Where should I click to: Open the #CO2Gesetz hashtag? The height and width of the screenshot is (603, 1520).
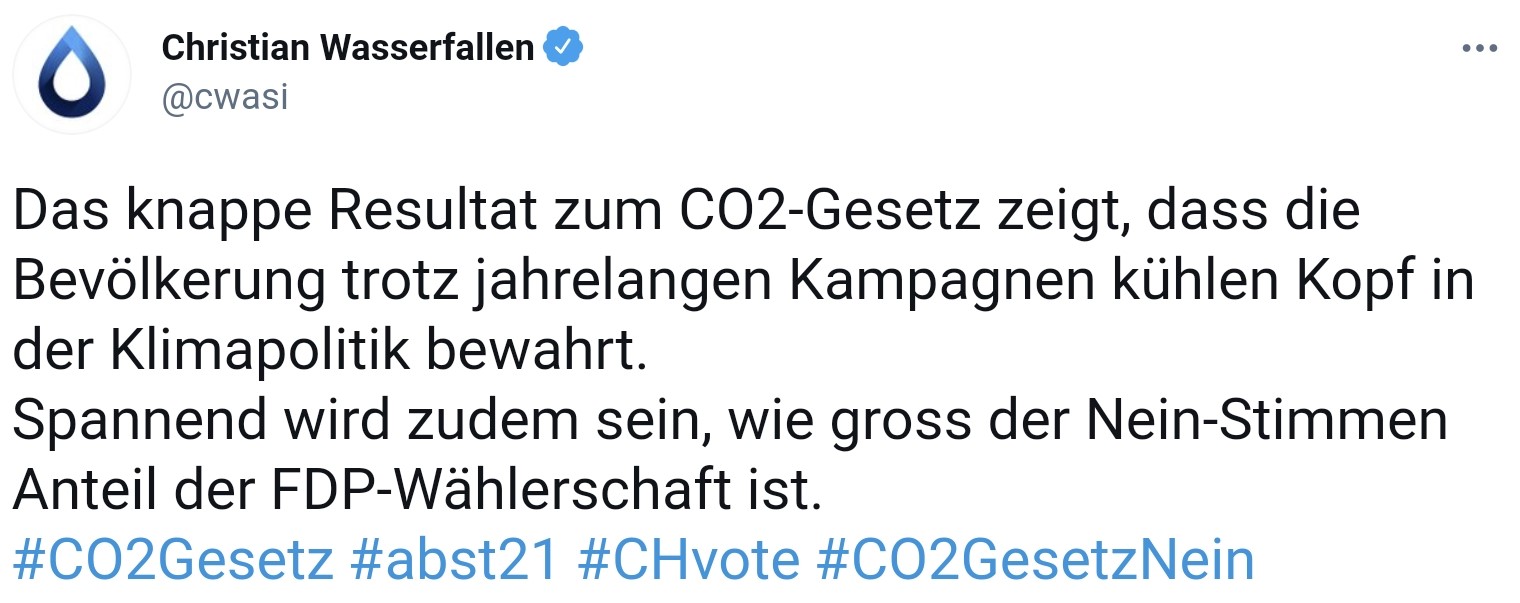[174, 561]
